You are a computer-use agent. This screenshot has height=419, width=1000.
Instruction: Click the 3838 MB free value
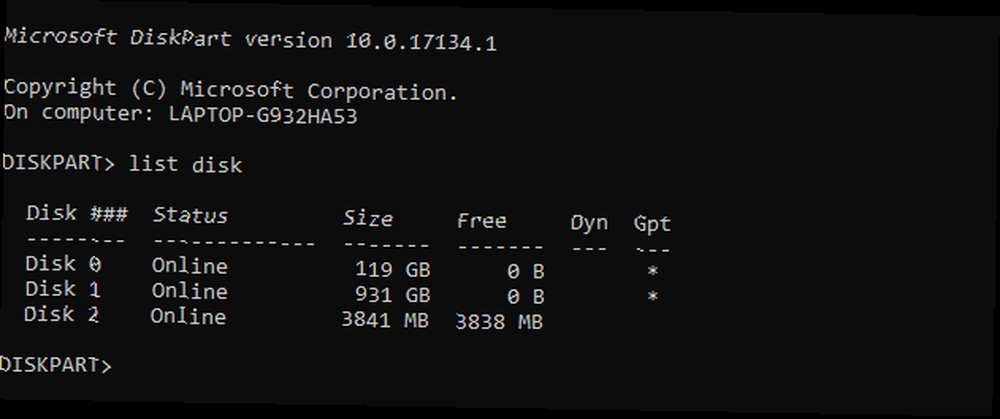pos(499,322)
